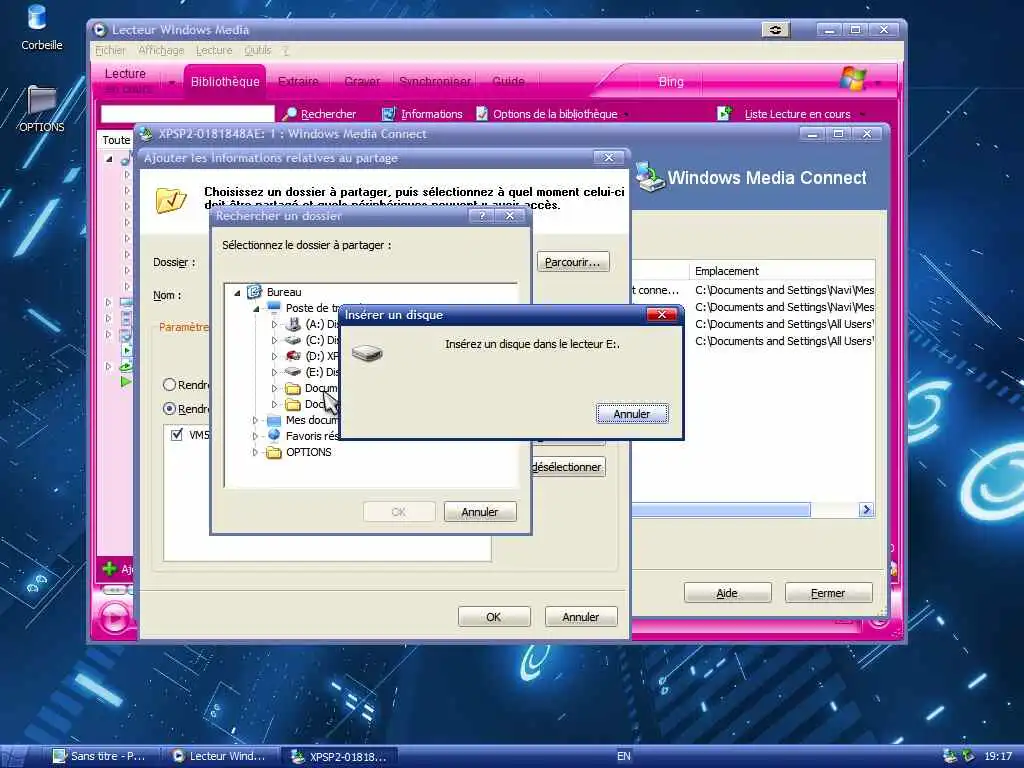The height and width of the screenshot is (768, 1024).
Task: Expand the (D:) drive node
Action: click(274, 356)
